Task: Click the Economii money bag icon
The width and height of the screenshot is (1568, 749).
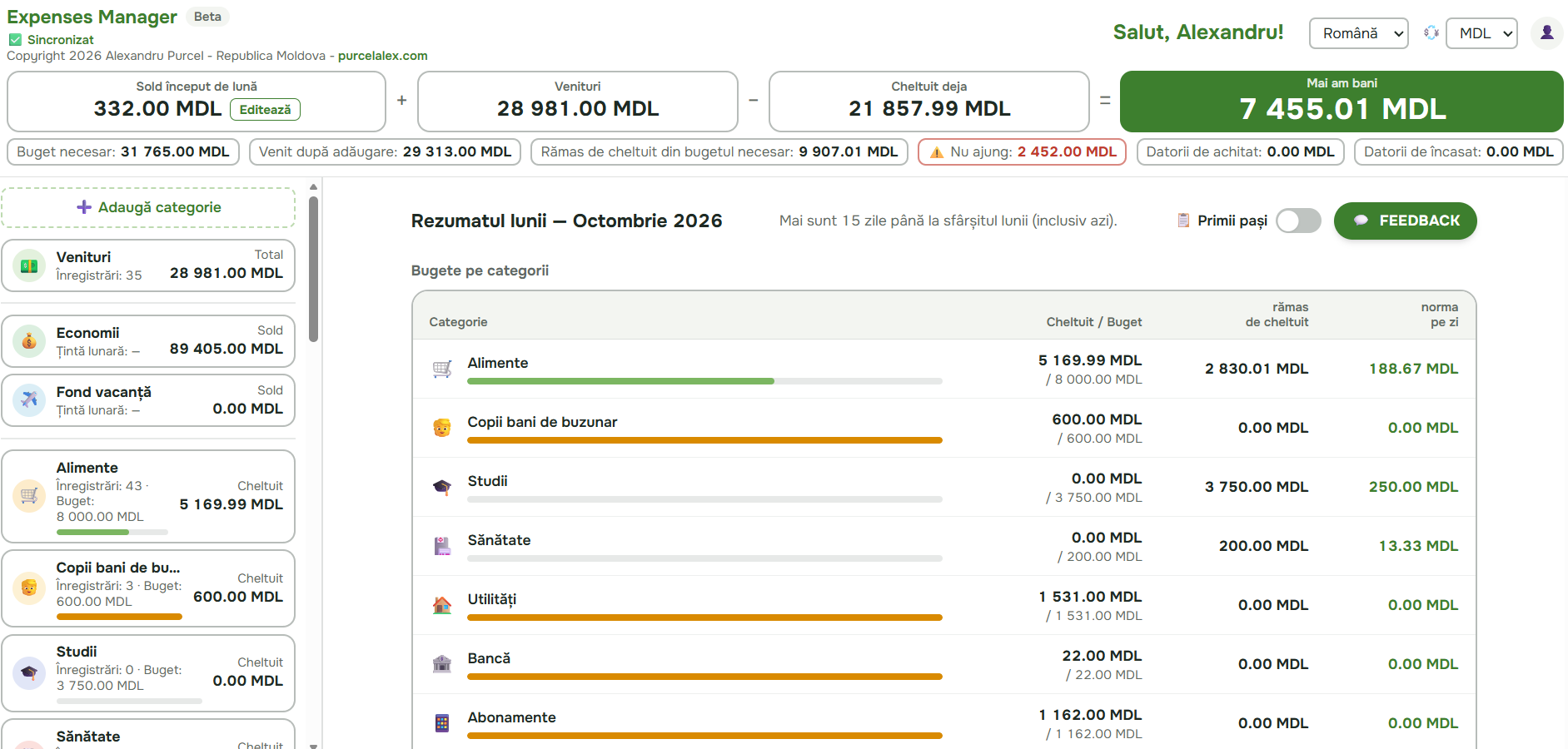Action: tap(29, 341)
